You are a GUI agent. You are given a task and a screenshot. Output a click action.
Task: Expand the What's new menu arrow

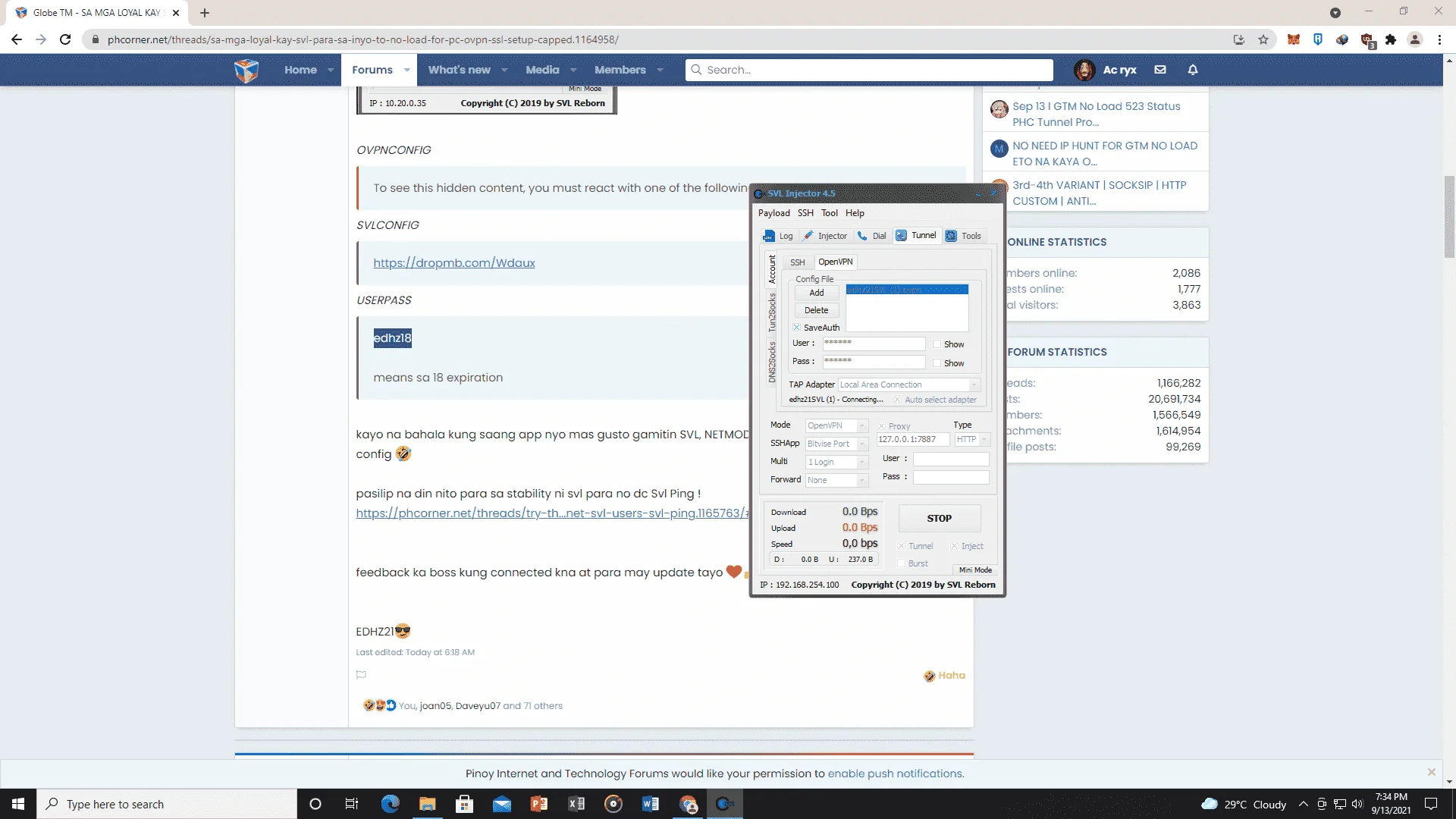[x=505, y=70]
